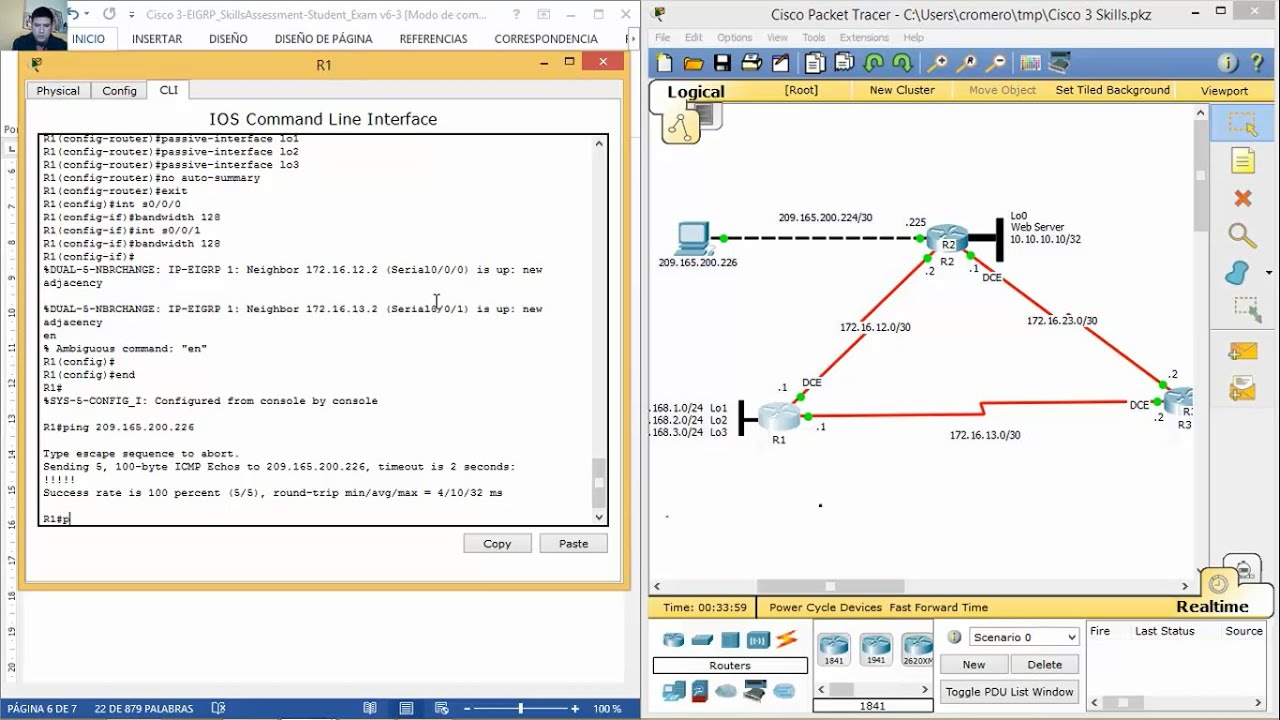Select Wireless Devices category icon
This screenshot has width=1280, height=720.
(x=758, y=640)
